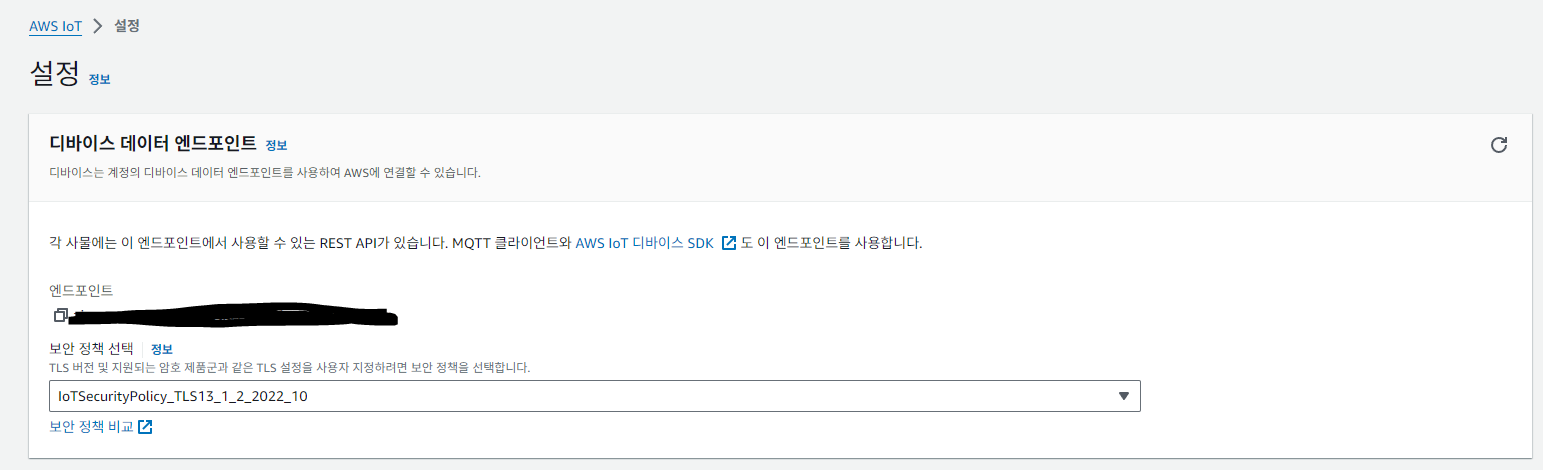Open the IoTSecurityPolicy_TLS13_1_2_2022_10 dropdown

pyautogui.click(x=594, y=396)
